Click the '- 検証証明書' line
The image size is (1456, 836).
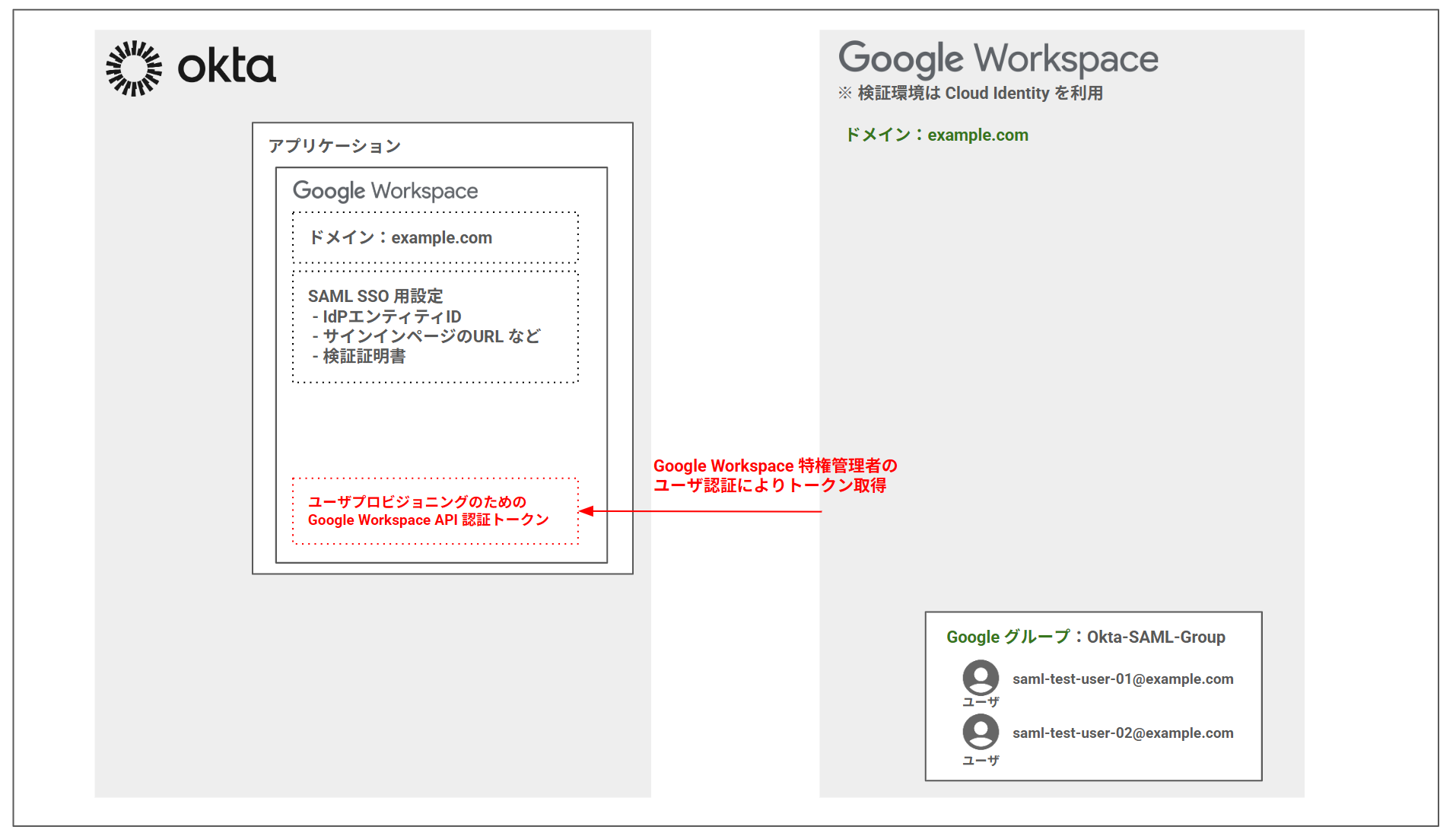click(x=358, y=356)
